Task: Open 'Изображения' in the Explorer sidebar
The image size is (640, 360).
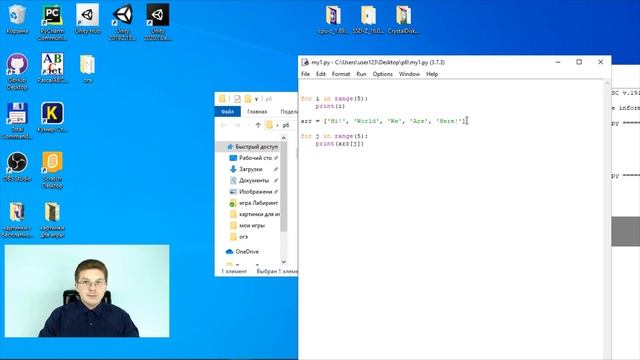Action: (254, 191)
